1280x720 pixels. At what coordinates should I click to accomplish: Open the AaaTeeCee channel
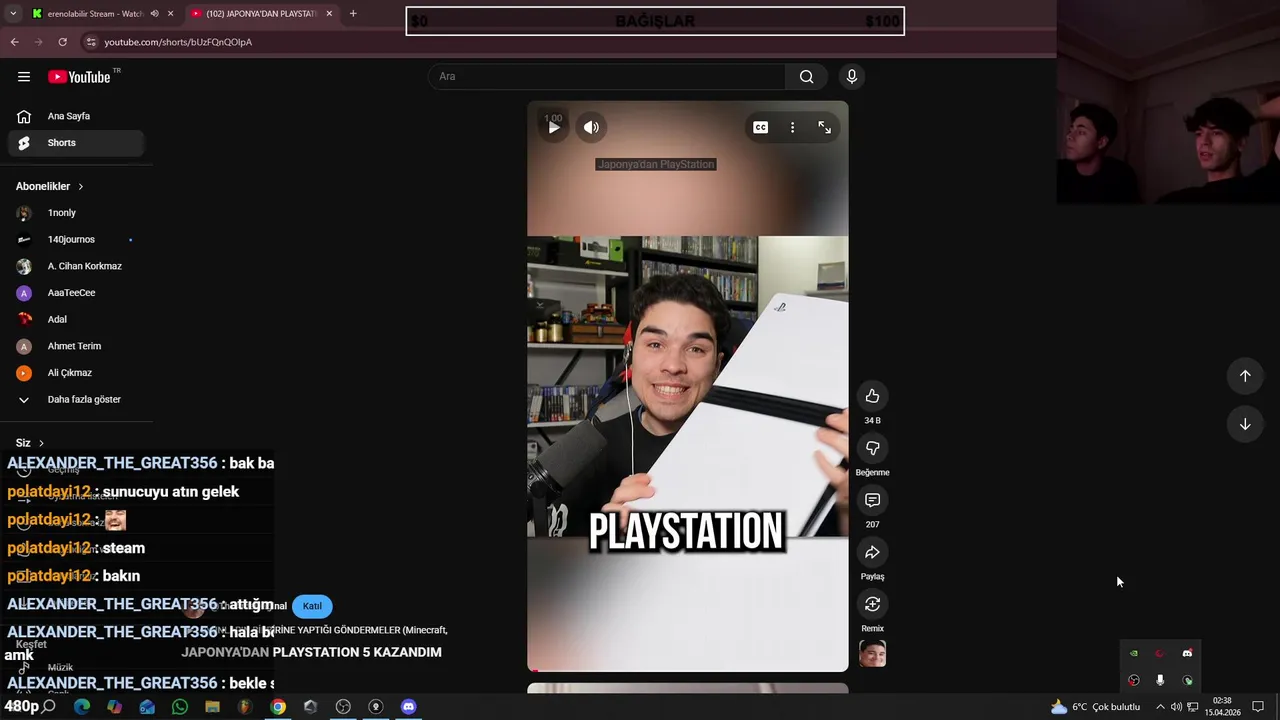pos(75,293)
